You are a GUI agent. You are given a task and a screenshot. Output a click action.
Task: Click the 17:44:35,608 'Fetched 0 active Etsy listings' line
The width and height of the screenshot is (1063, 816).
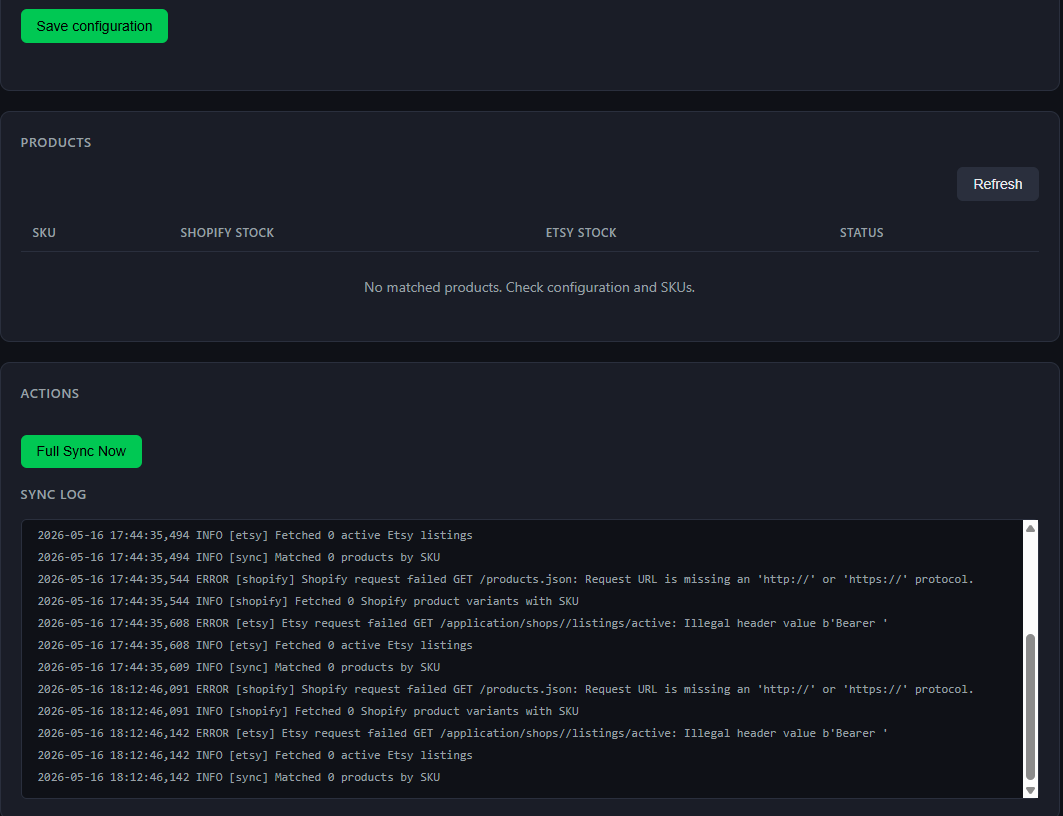[255, 645]
